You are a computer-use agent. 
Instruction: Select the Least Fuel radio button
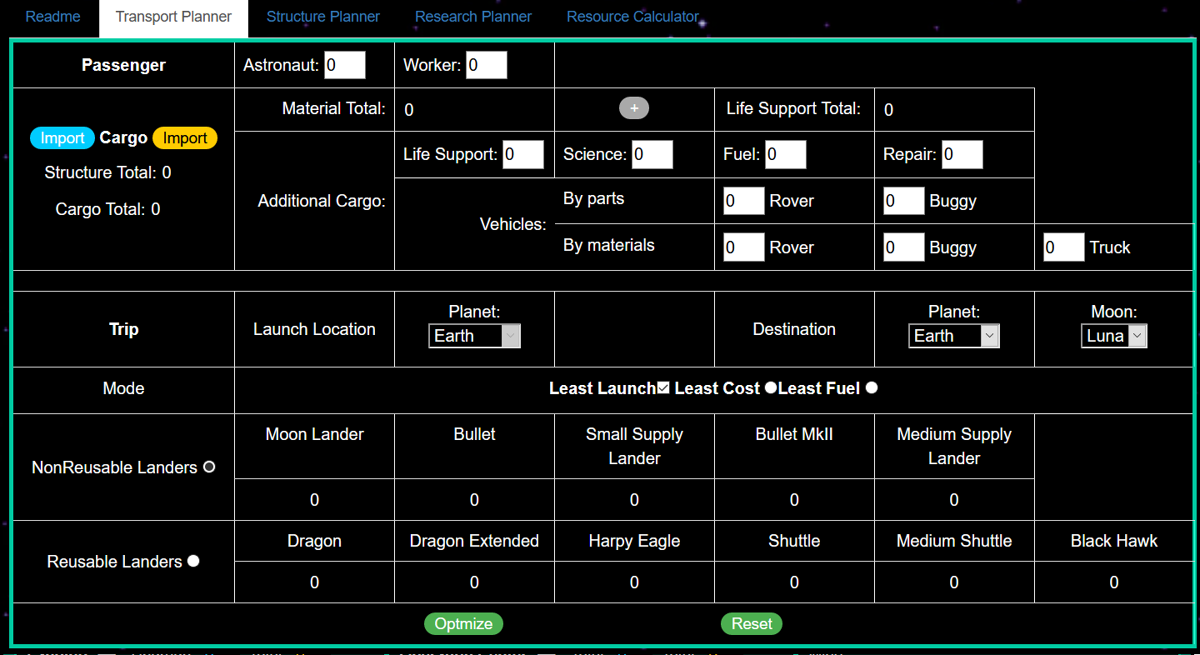coord(871,387)
